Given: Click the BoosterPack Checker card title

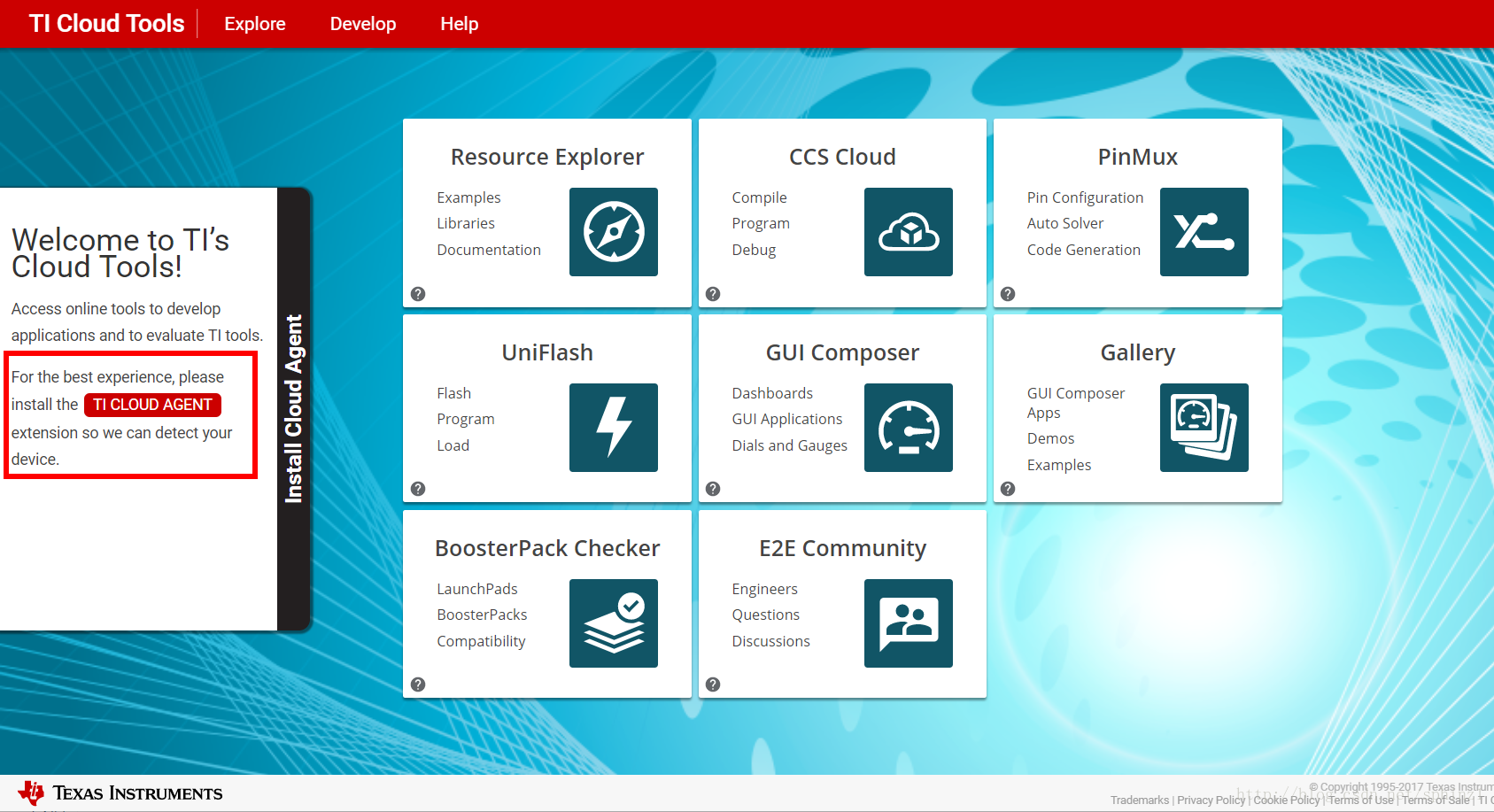Looking at the screenshot, I should pyautogui.click(x=547, y=548).
